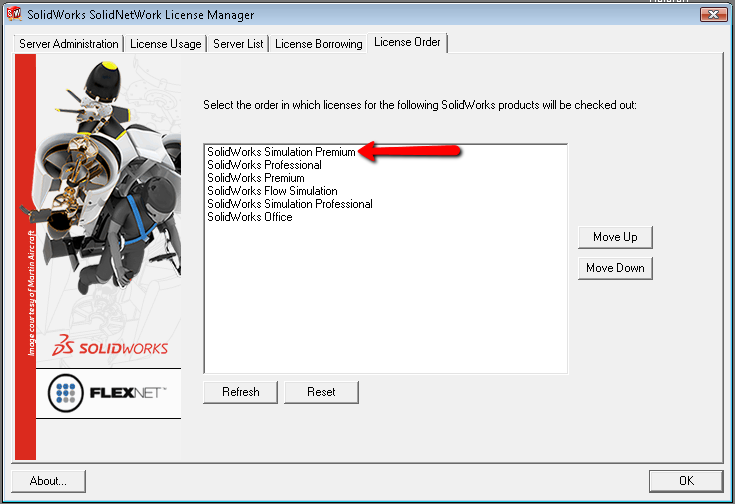Viewport: 735px width, 504px height.
Task: Select the License Order tab
Action: 407,43
